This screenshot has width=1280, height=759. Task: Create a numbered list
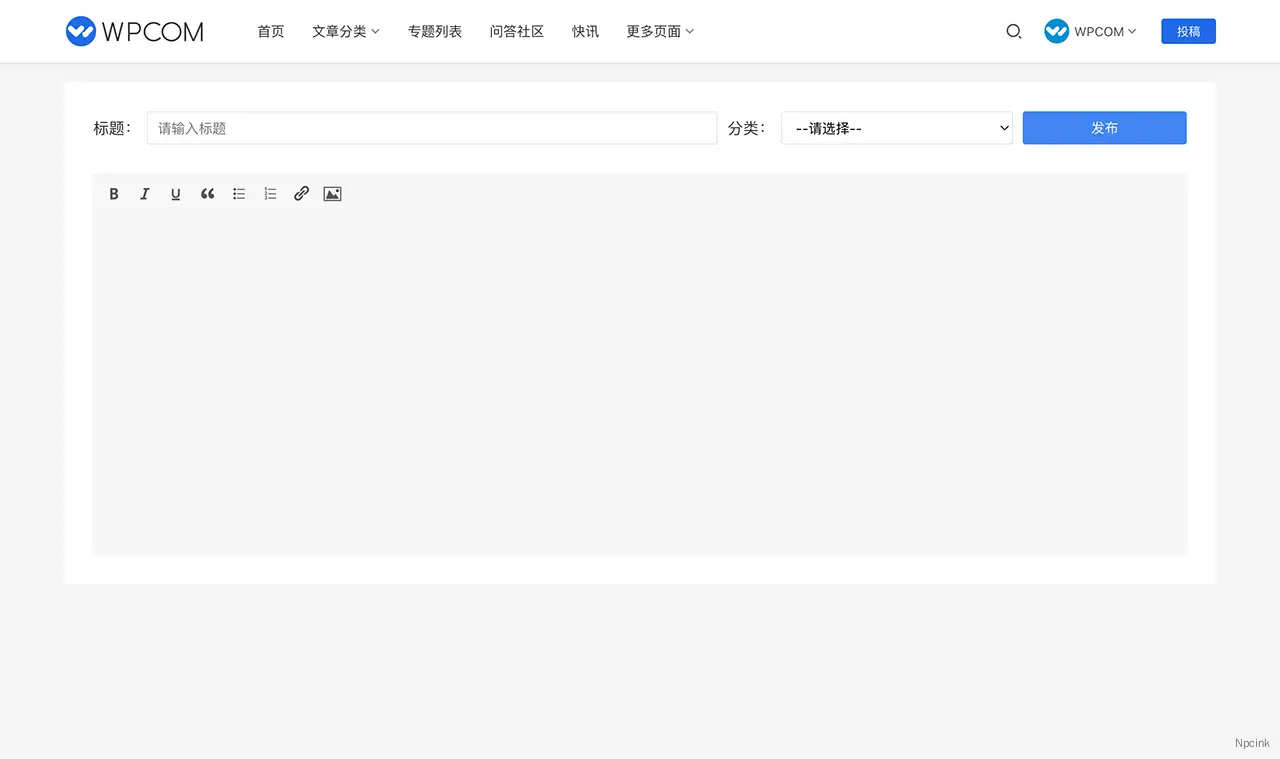(x=270, y=193)
